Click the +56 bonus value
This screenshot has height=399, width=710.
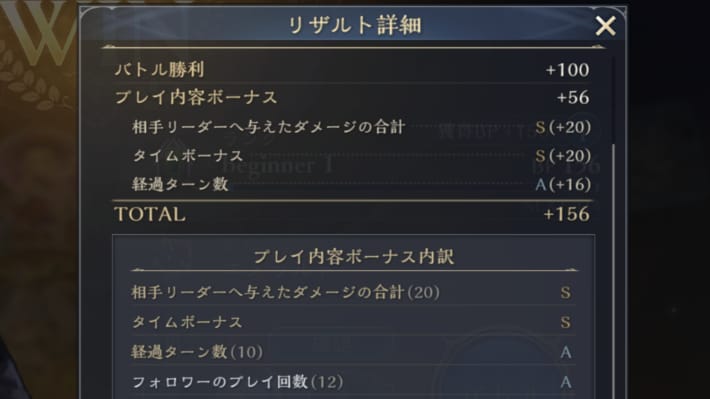(x=573, y=97)
